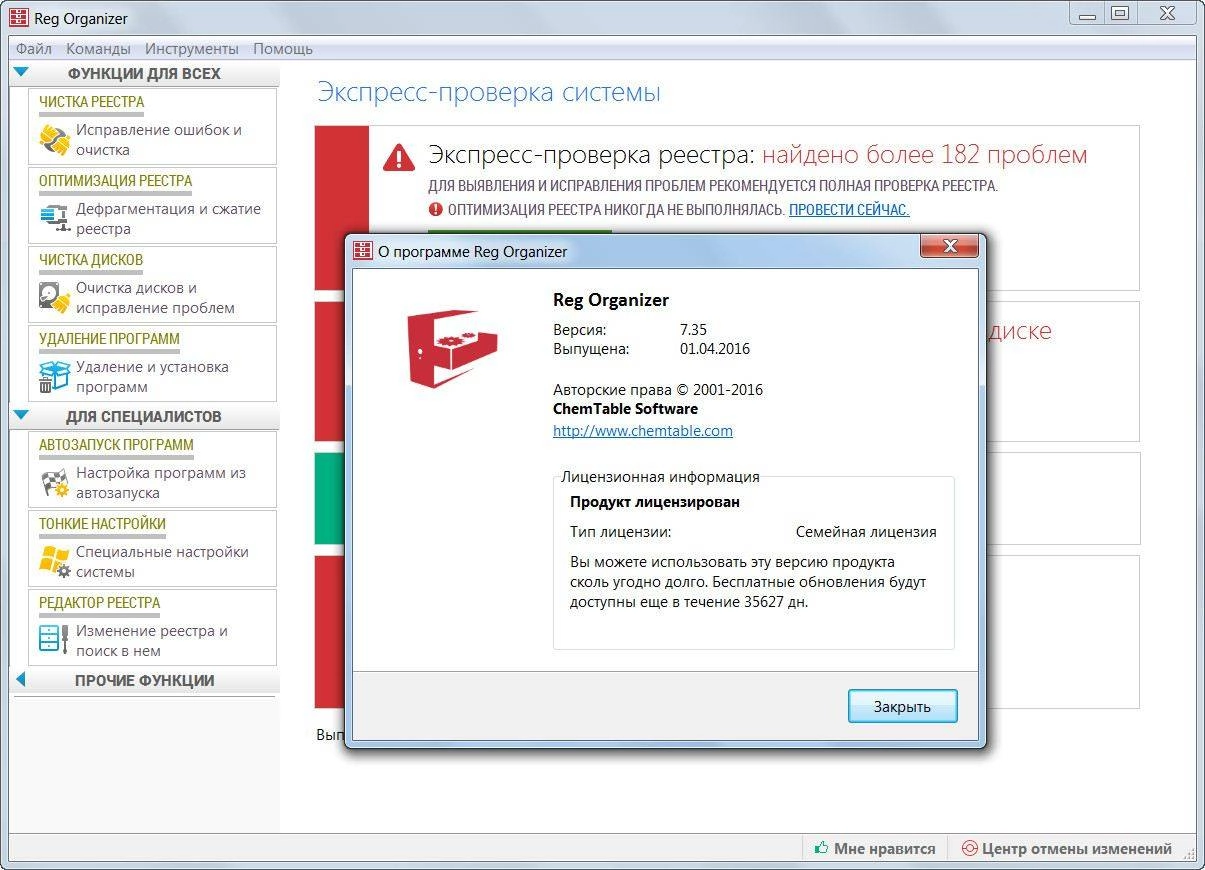The height and width of the screenshot is (870, 1205).
Task: Click the red exclamation icon near optimization notice
Action: tap(435, 209)
